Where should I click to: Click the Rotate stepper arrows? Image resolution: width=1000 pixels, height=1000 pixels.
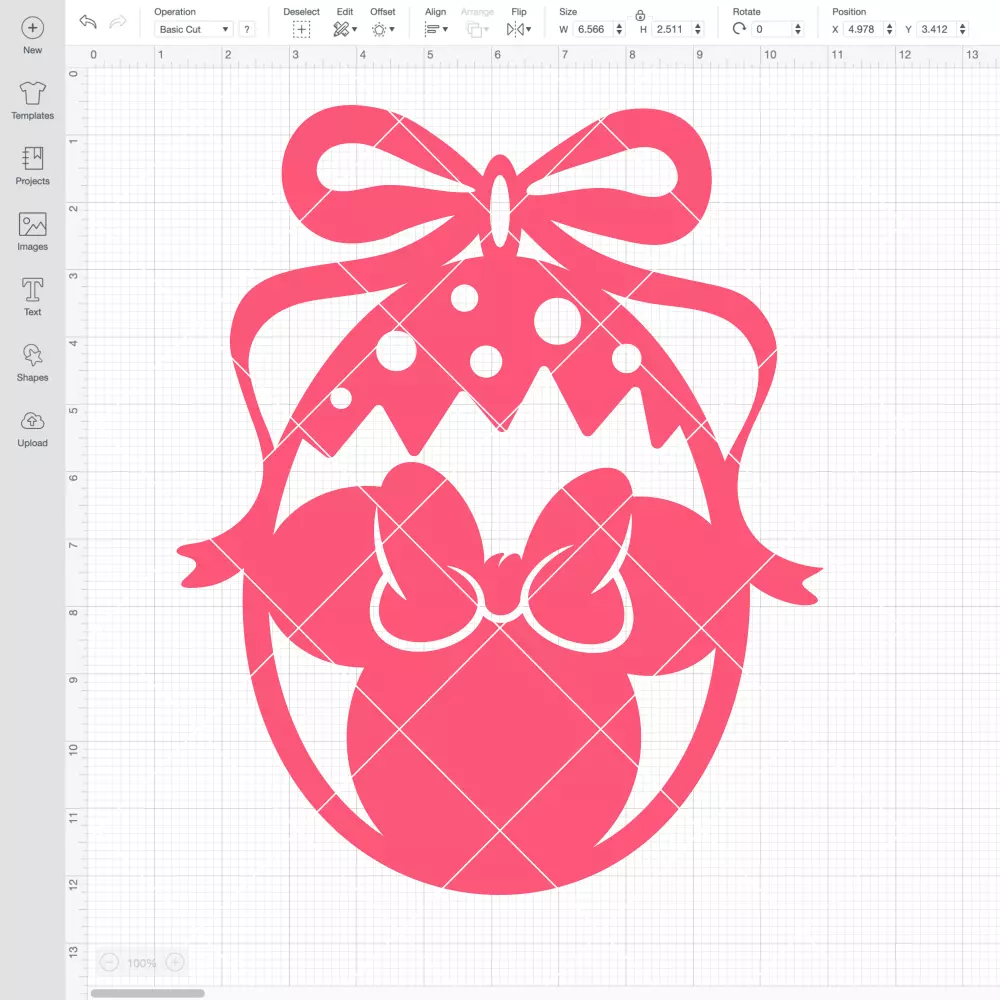(797, 29)
